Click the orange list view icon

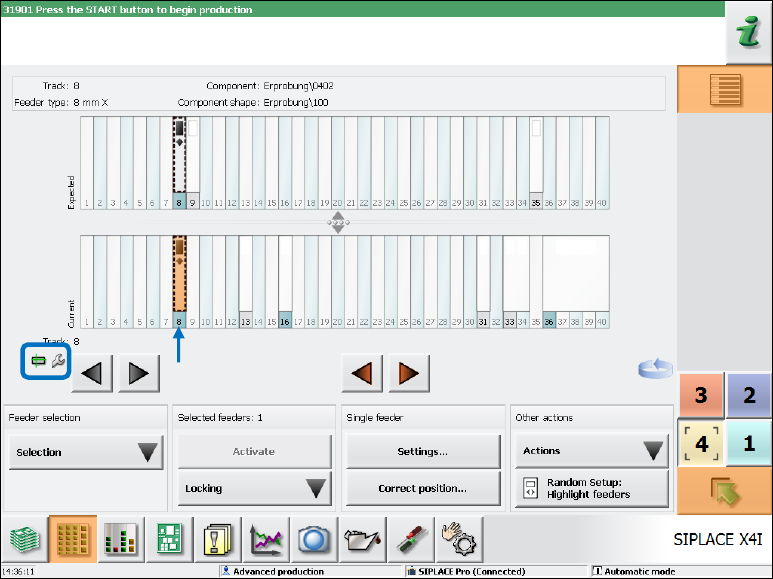(724, 90)
